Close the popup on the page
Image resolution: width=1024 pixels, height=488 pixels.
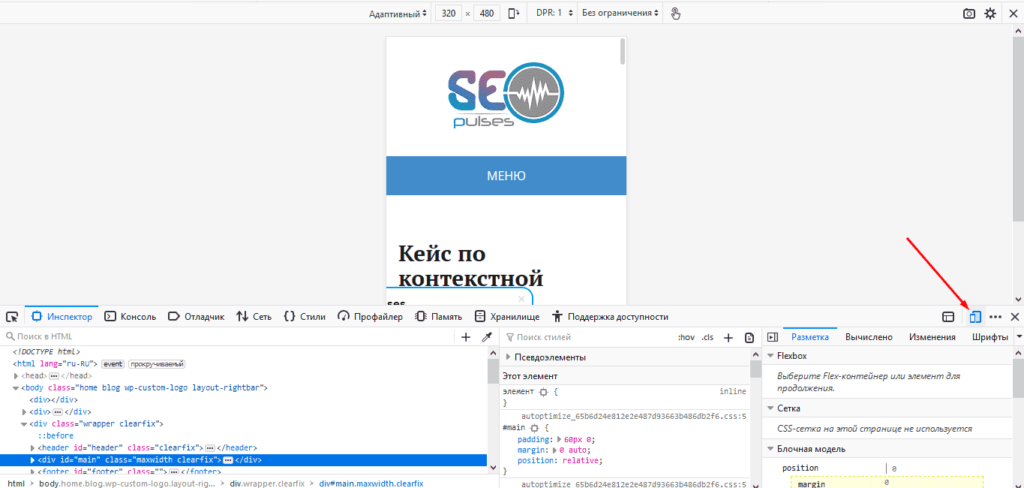pyautogui.click(x=520, y=299)
